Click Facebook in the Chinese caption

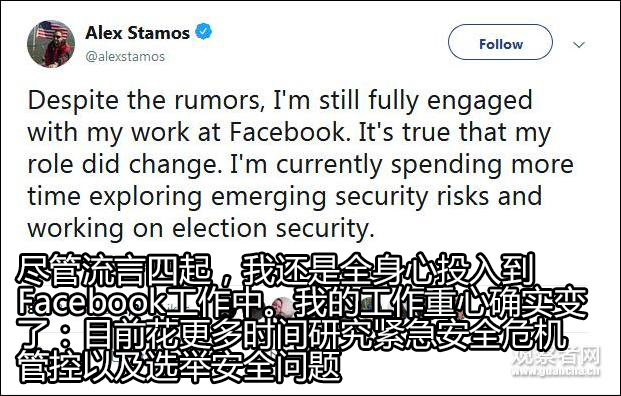point(91,303)
